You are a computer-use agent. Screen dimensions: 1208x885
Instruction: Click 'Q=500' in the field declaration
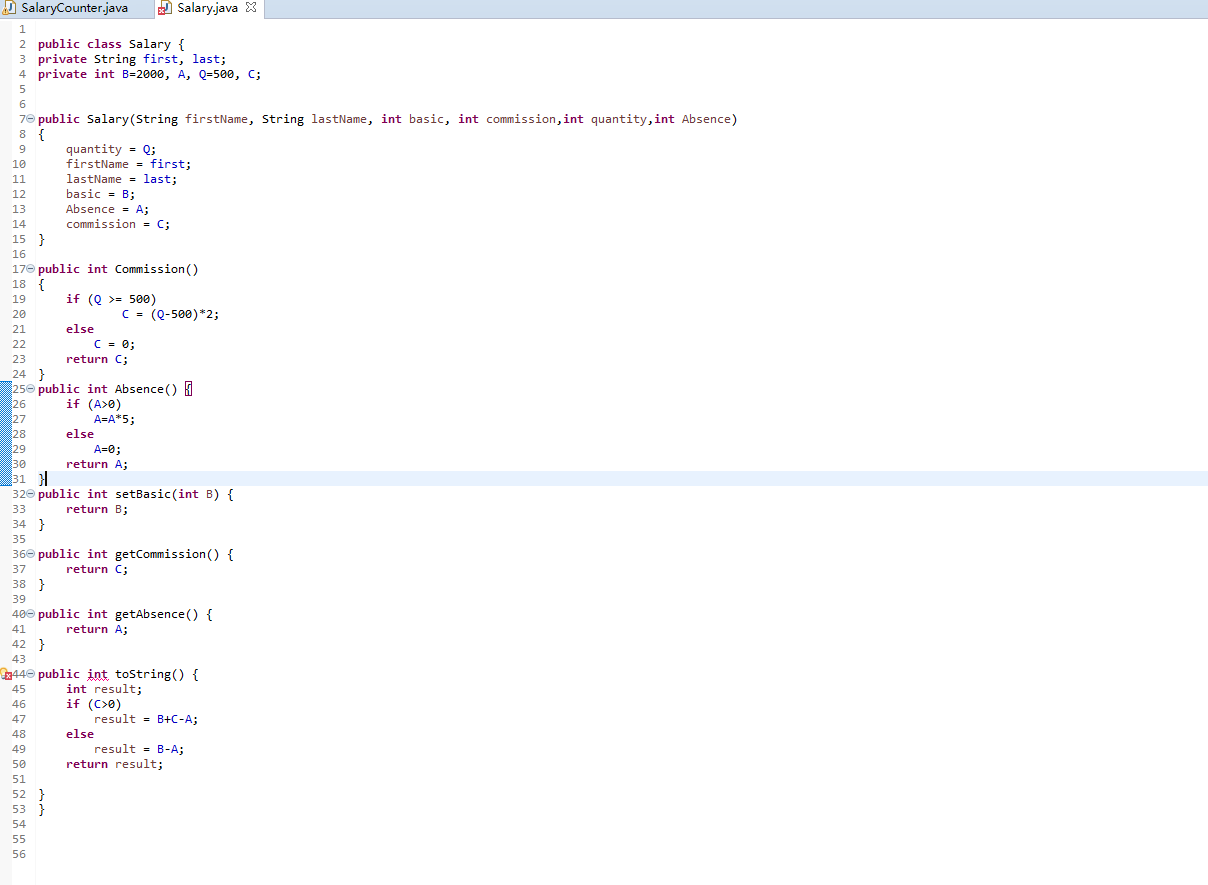tap(216, 74)
